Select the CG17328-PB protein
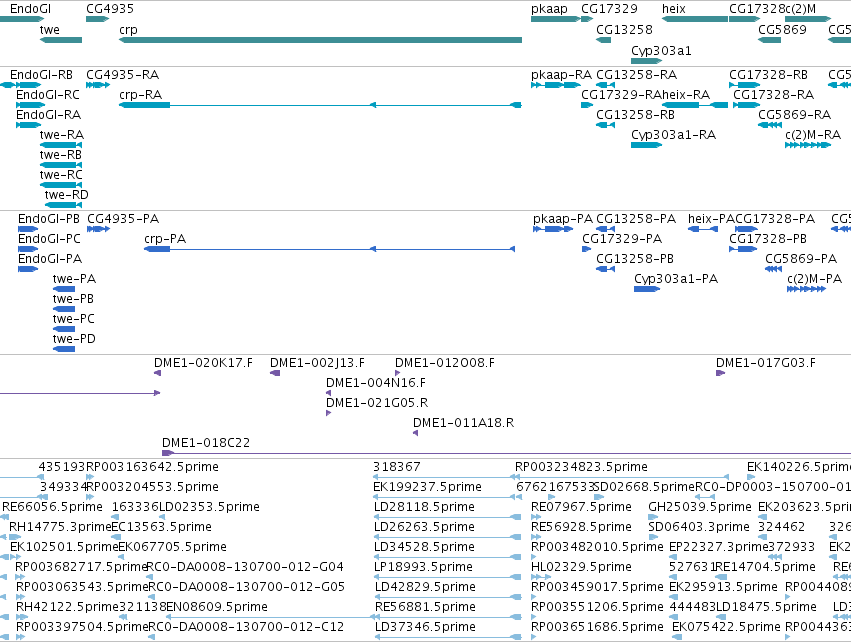Viewport: 851px width, 642px height. [x=742, y=249]
